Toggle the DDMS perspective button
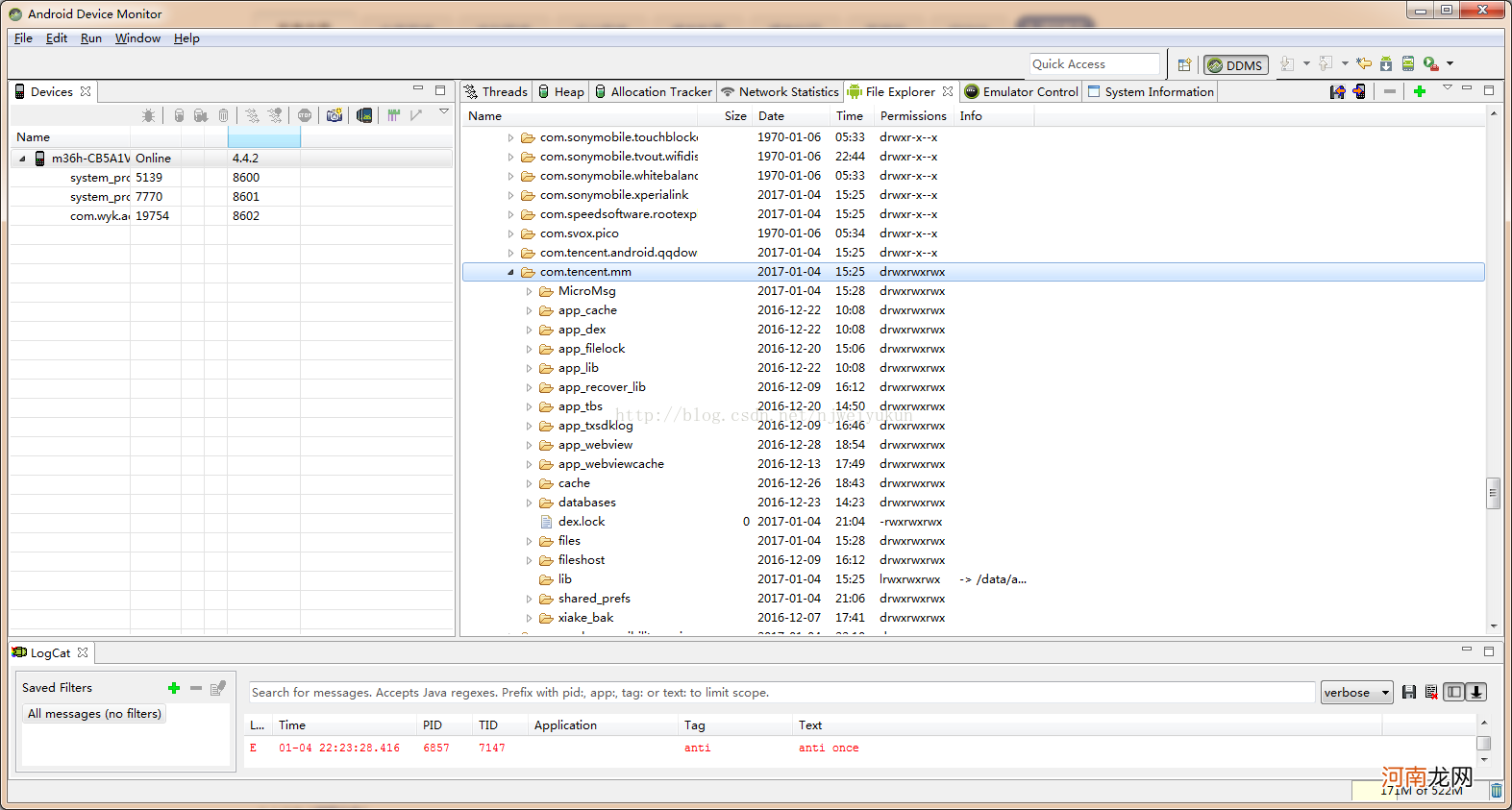The height and width of the screenshot is (810, 1512). pyautogui.click(x=1236, y=65)
